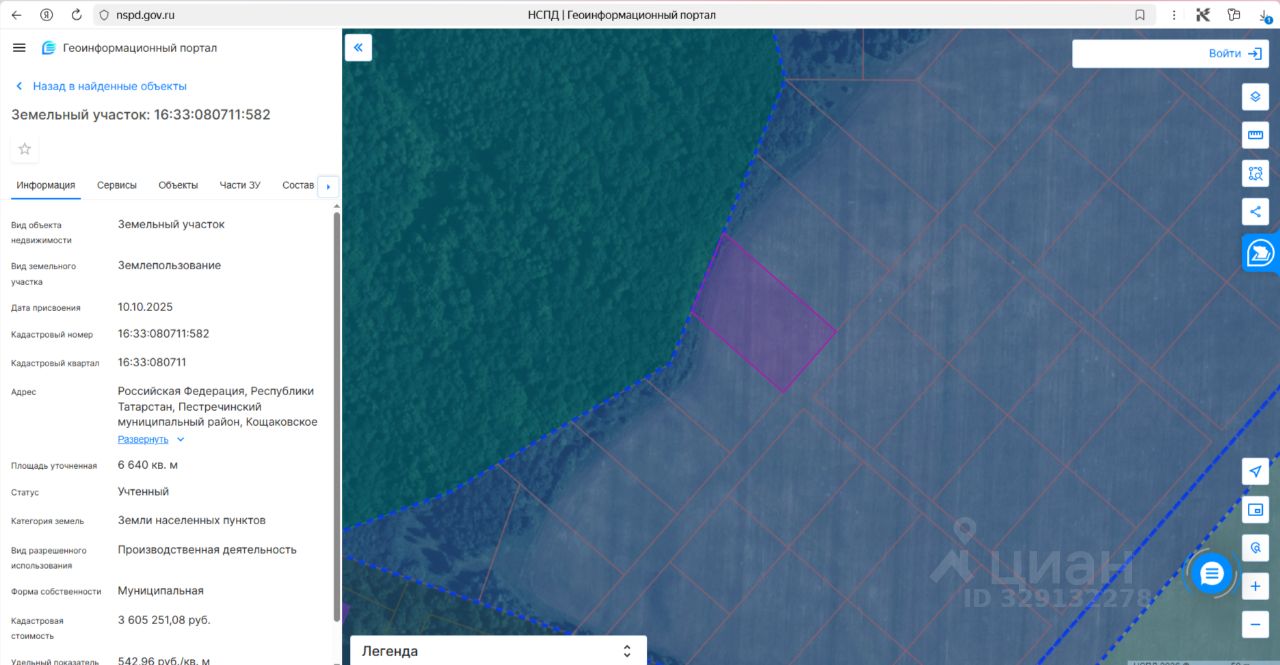Click the status value Учтенный
Image resolution: width=1280 pixels, height=665 pixels.
click(143, 492)
